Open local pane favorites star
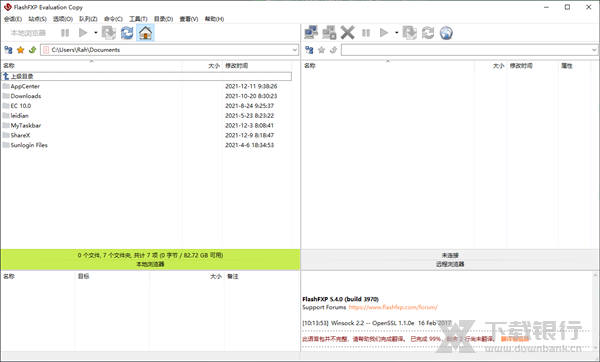 pos(21,50)
